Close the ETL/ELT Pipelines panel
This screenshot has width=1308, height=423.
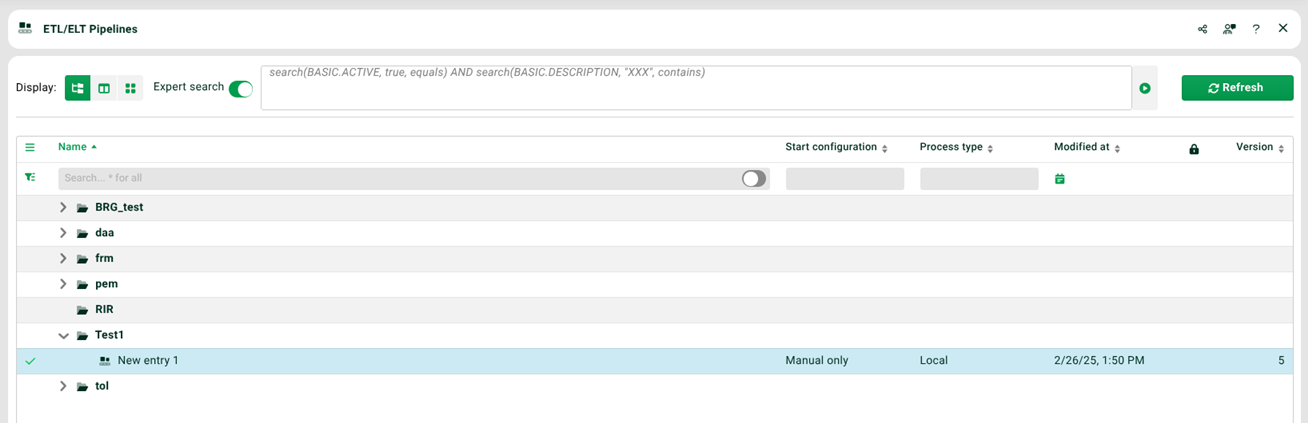tap(1283, 28)
